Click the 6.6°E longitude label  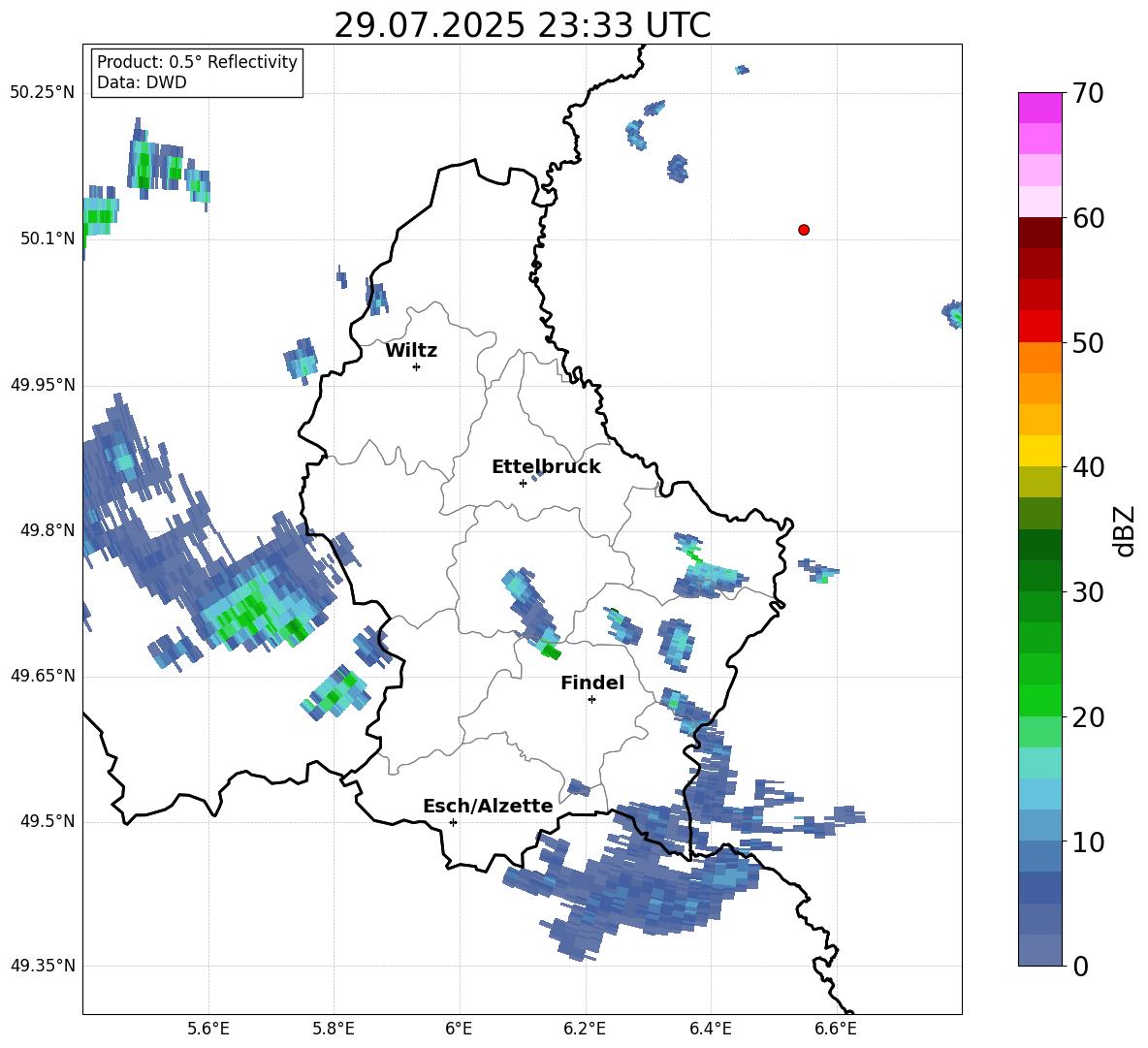coord(836,1029)
